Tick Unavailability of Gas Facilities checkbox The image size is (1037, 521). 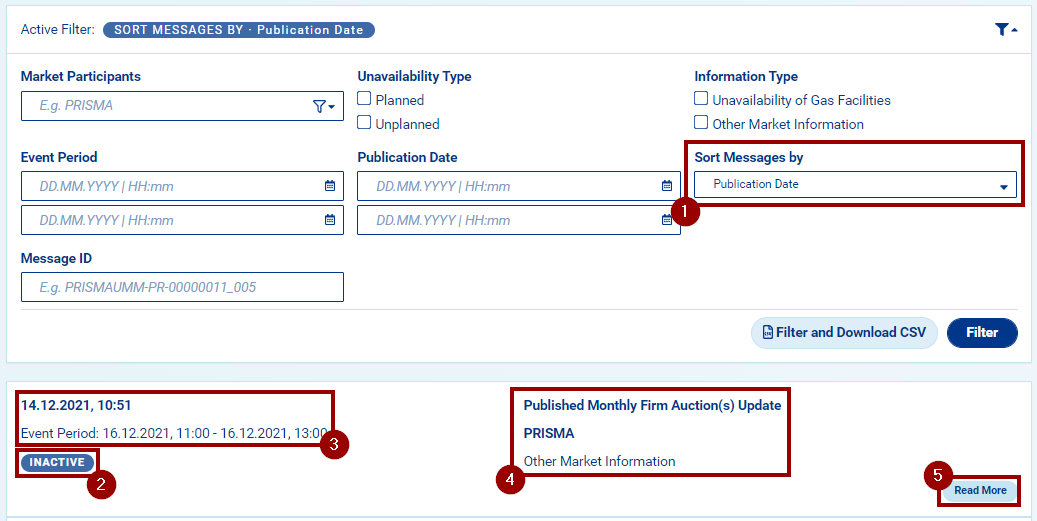pyautogui.click(x=702, y=99)
